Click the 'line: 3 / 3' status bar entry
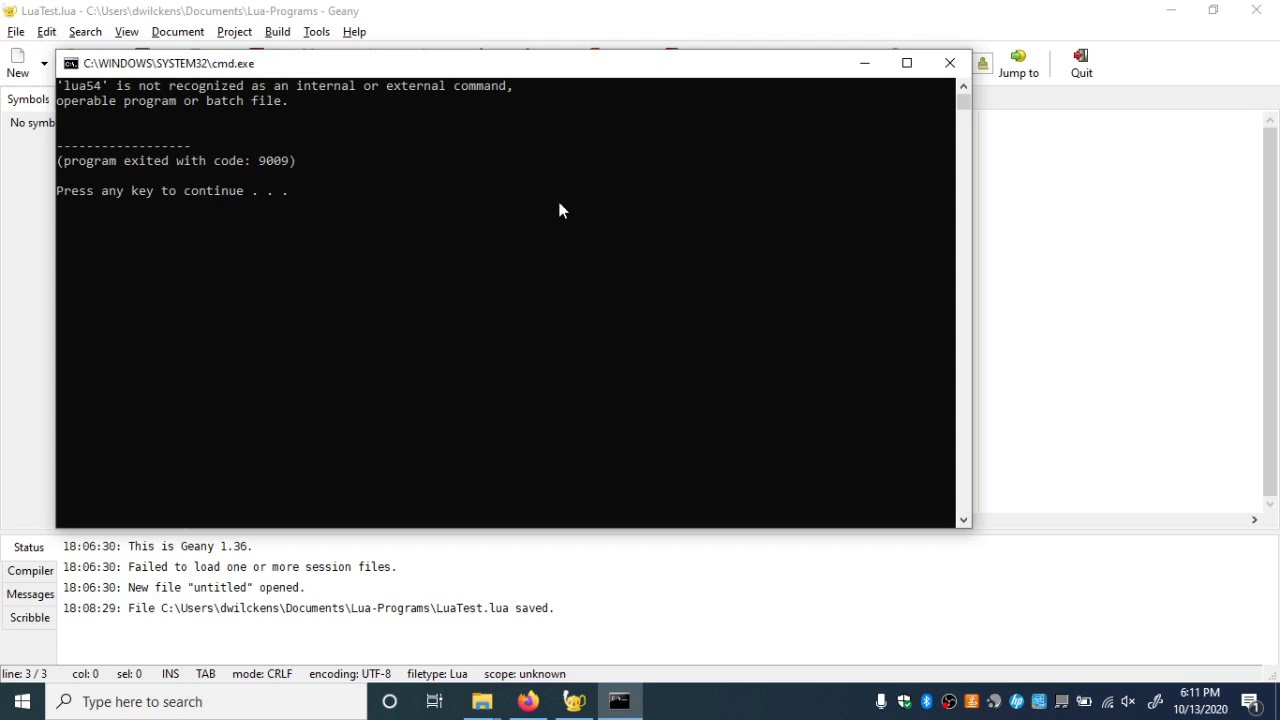Image resolution: width=1280 pixels, height=720 pixels. [24, 674]
